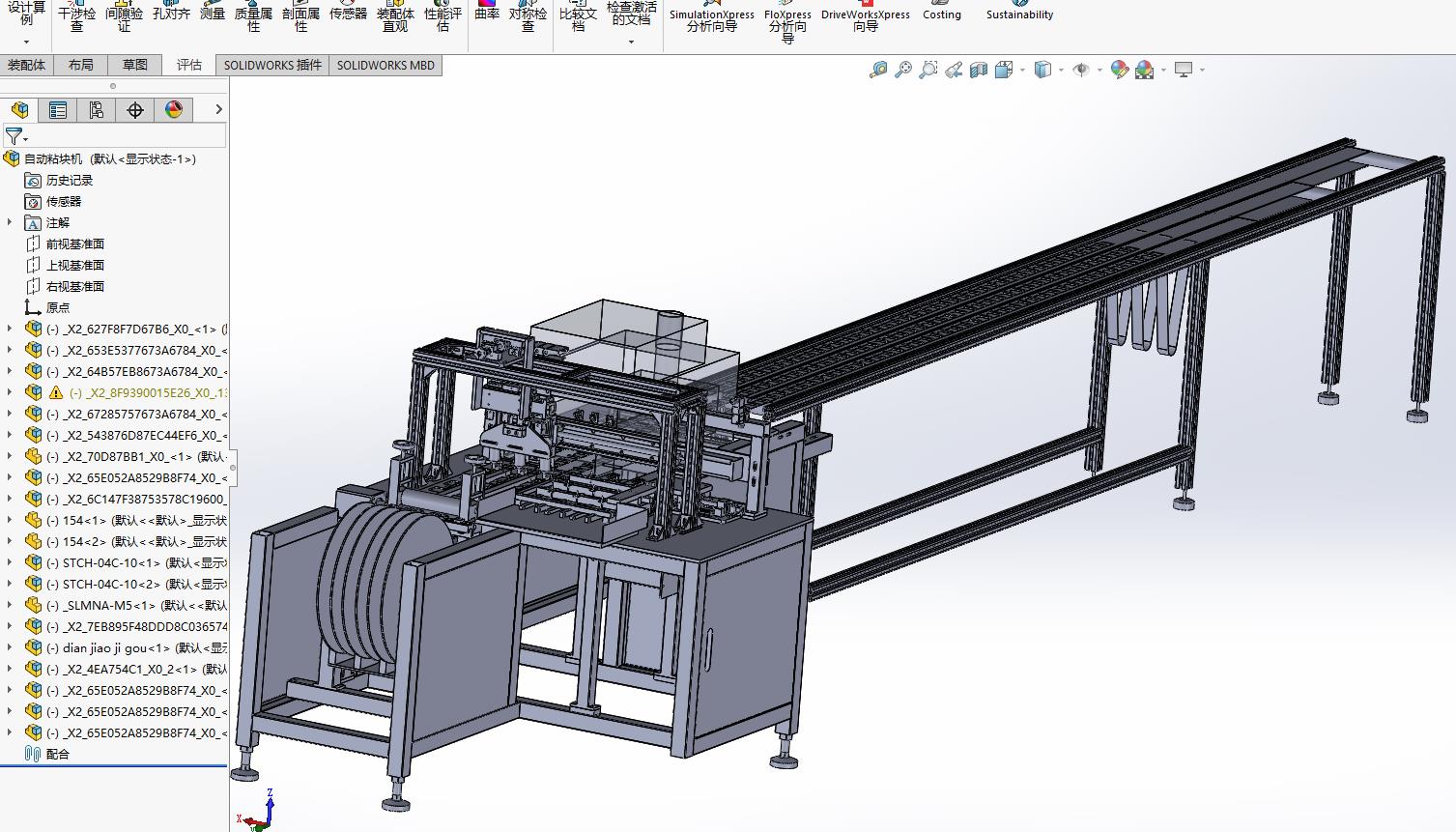Click the Costing button

click(x=942, y=12)
